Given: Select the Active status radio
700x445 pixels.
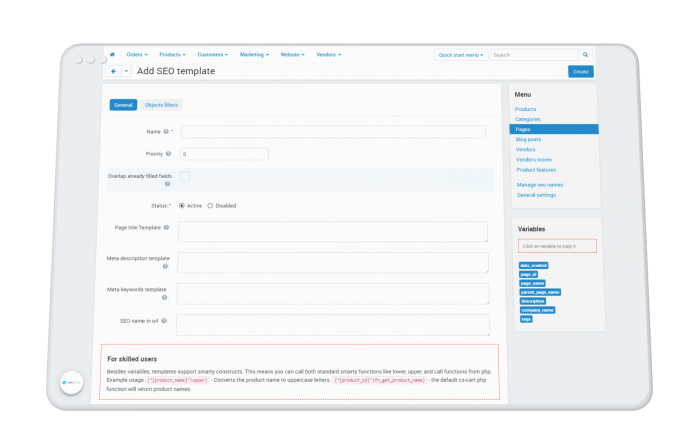Looking at the screenshot, I should (x=182, y=206).
